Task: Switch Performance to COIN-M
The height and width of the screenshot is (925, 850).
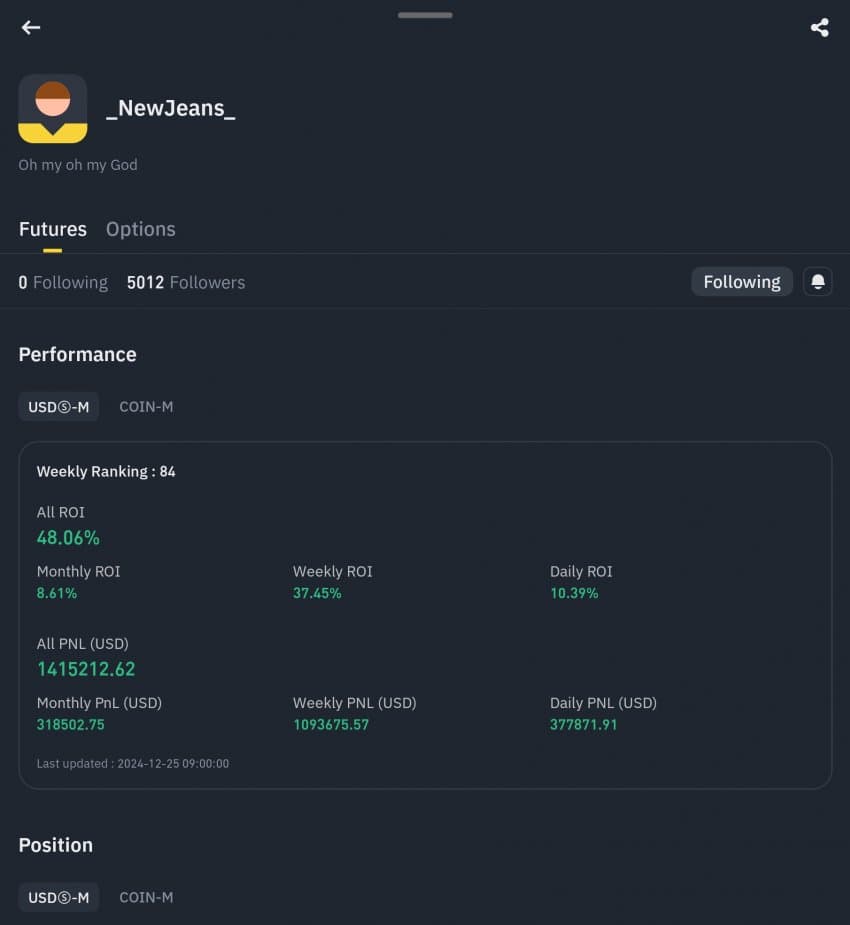Action: (146, 407)
